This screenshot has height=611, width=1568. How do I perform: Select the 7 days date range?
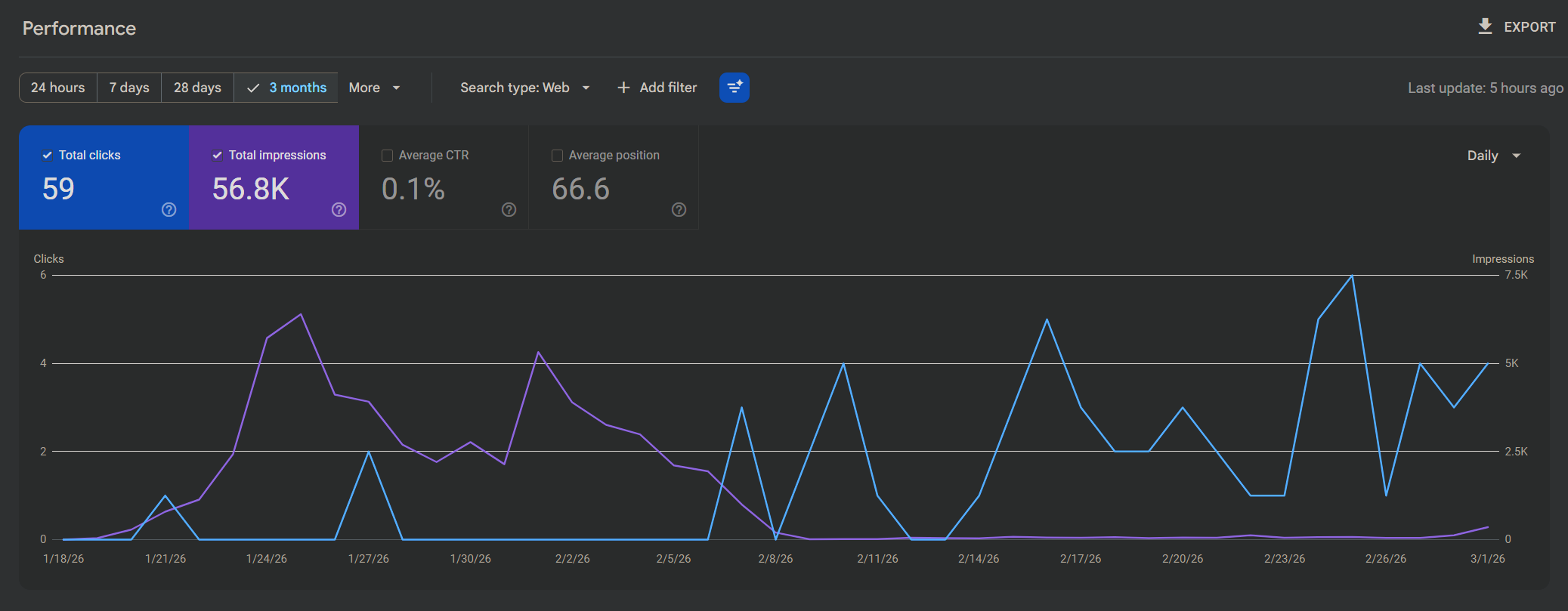click(x=129, y=88)
